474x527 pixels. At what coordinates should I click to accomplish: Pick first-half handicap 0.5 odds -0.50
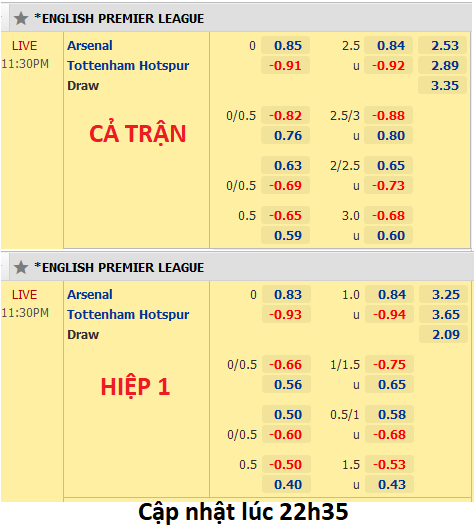point(286,464)
